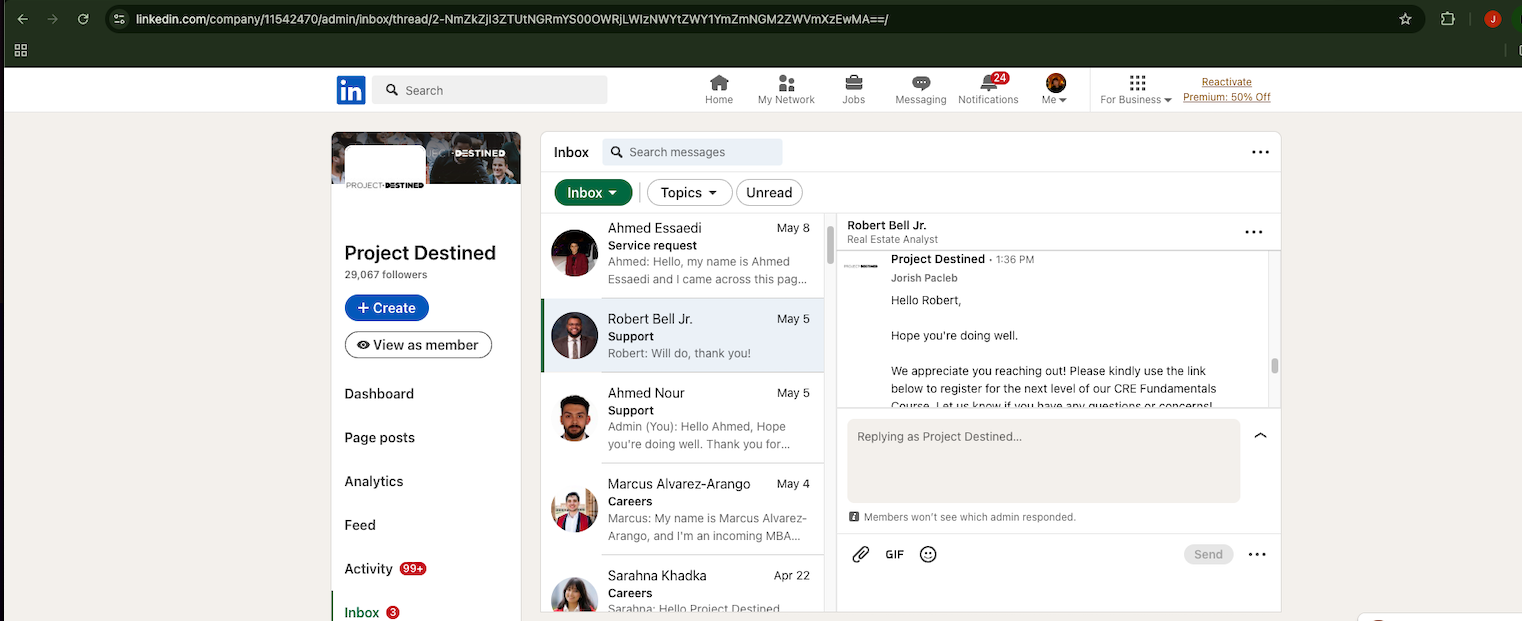Select Inbox in page sidebar
This screenshot has width=1522, height=621.
[372, 612]
